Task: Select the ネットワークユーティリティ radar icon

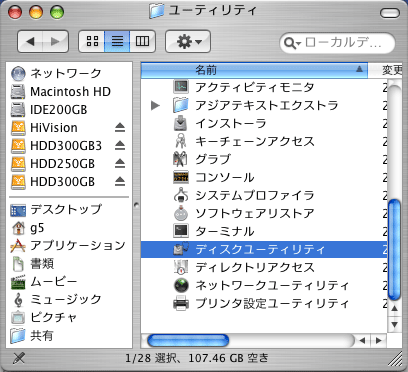Action: tap(181, 285)
